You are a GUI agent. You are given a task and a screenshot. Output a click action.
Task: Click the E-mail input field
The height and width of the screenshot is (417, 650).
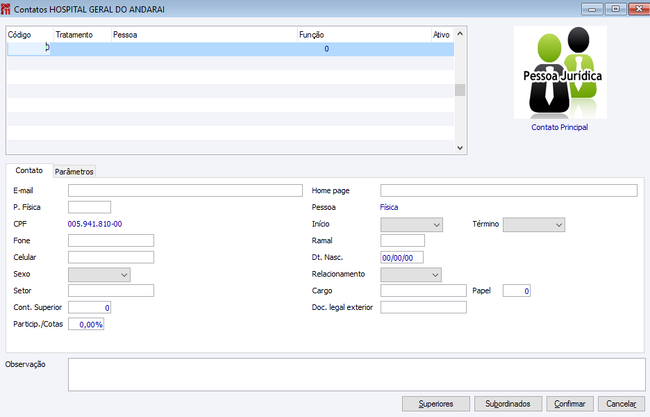[x=185, y=191]
